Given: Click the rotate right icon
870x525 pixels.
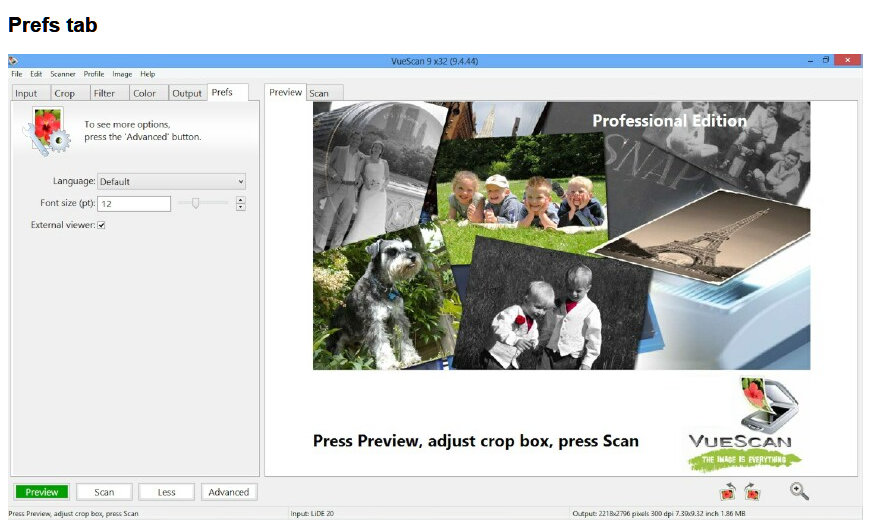Looking at the screenshot, I should tap(750, 491).
